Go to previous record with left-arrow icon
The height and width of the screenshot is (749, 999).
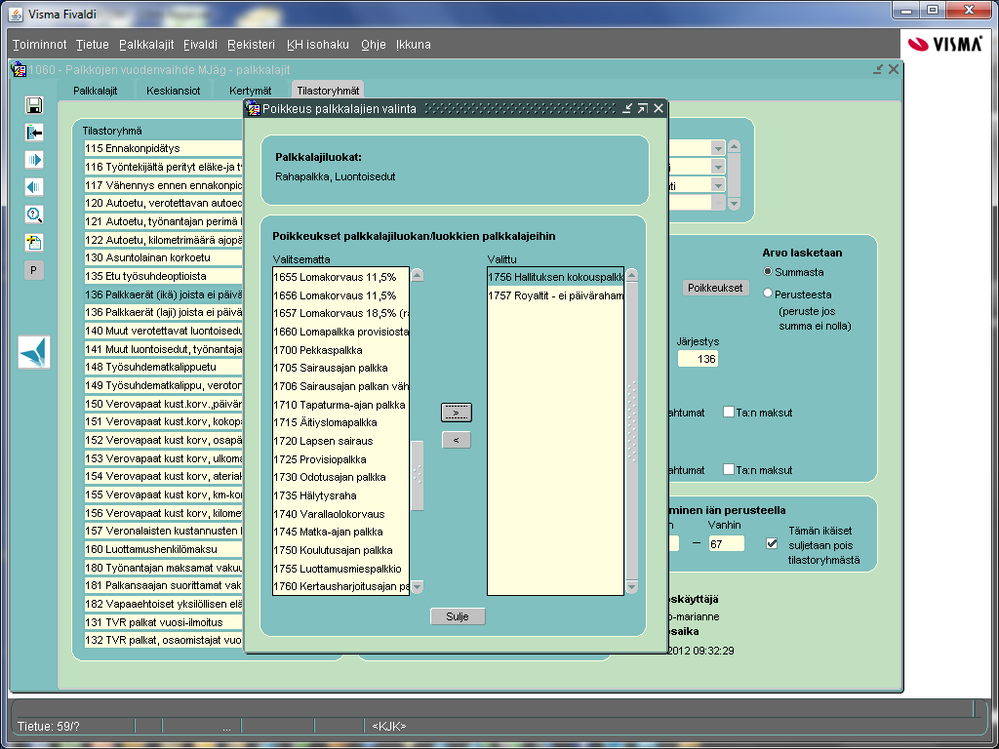tap(34, 187)
